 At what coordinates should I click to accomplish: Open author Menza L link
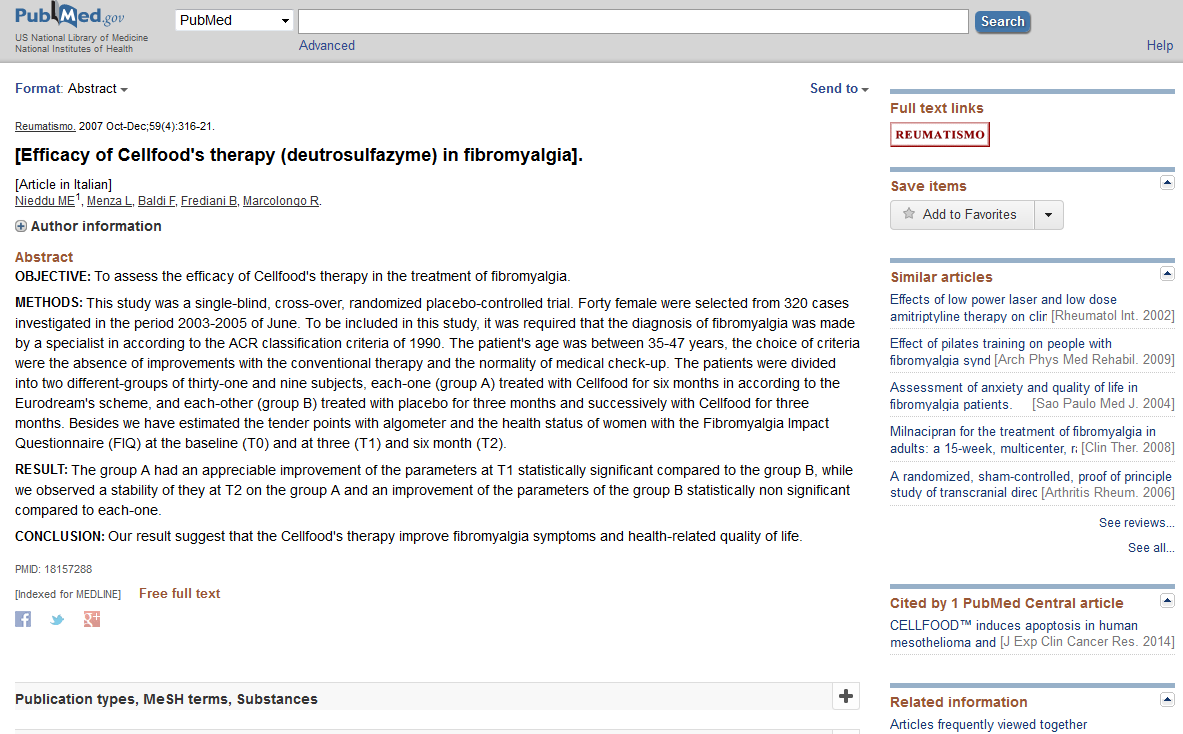109,201
